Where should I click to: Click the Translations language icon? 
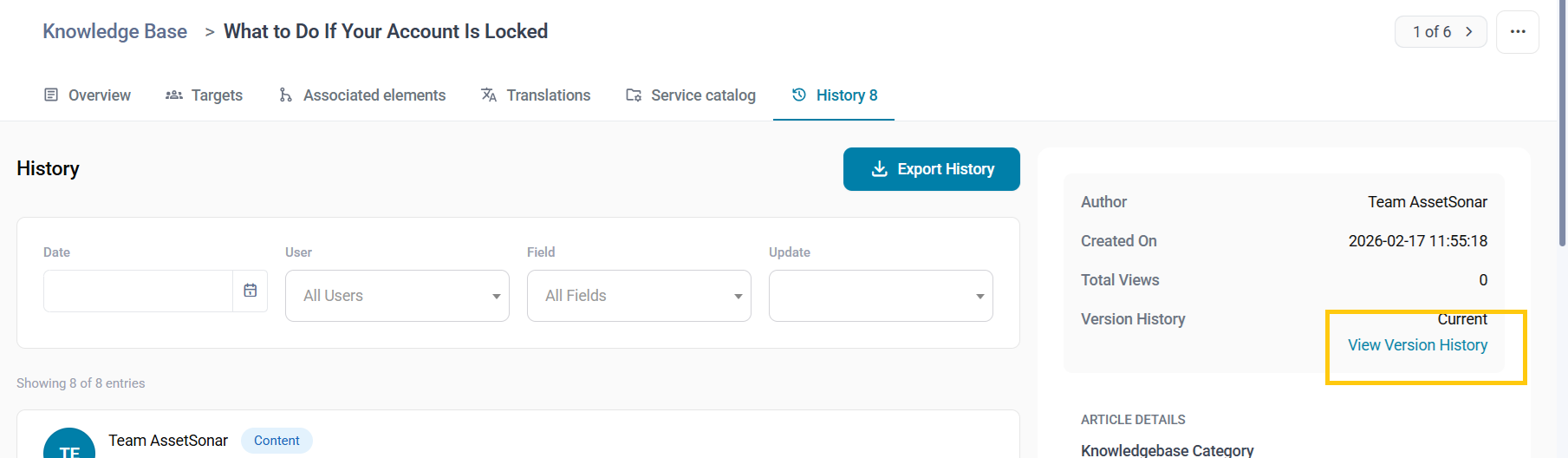tap(489, 95)
